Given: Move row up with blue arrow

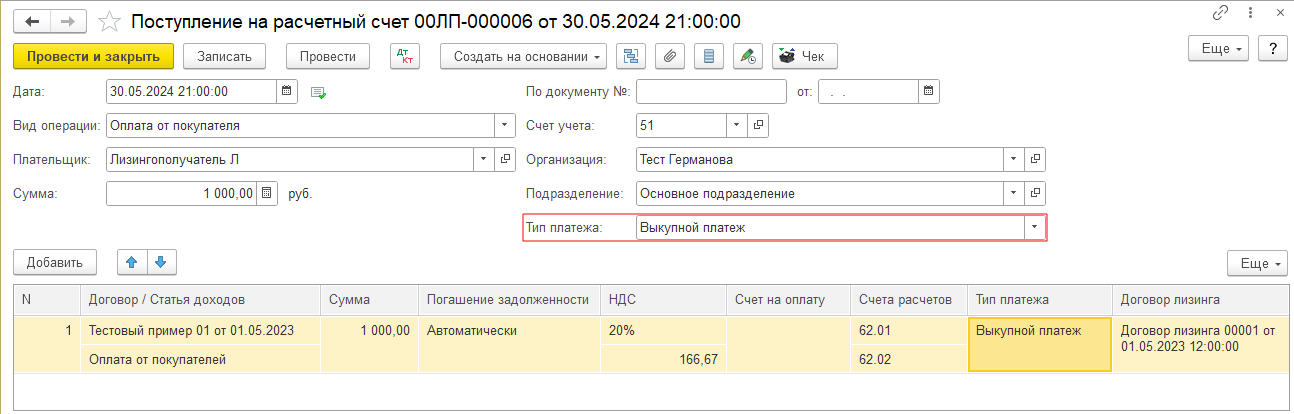Looking at the screenshot, I should (132, 262).
